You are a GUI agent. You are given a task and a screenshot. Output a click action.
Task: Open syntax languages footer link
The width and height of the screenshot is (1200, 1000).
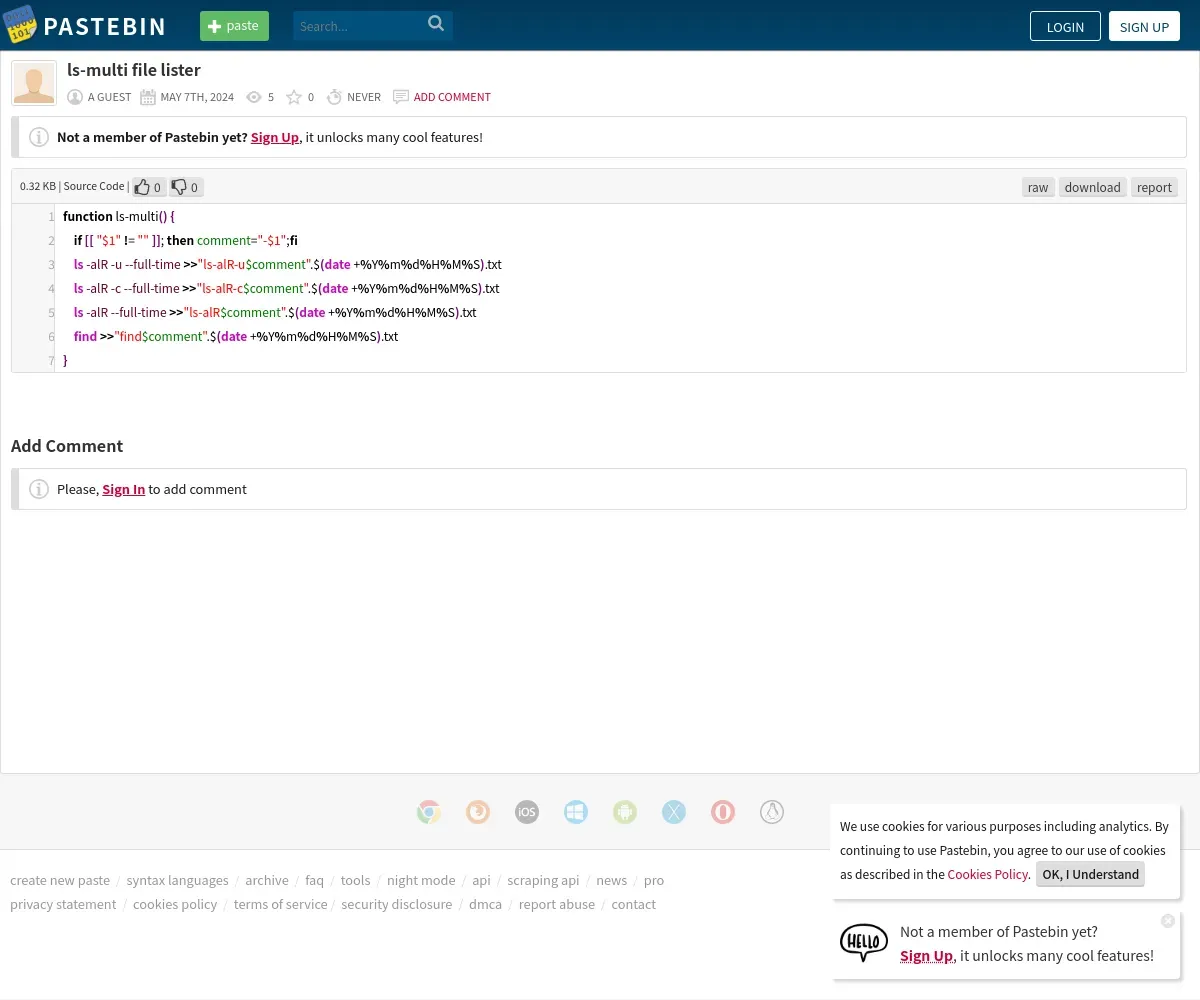click(x=177, y=880)
